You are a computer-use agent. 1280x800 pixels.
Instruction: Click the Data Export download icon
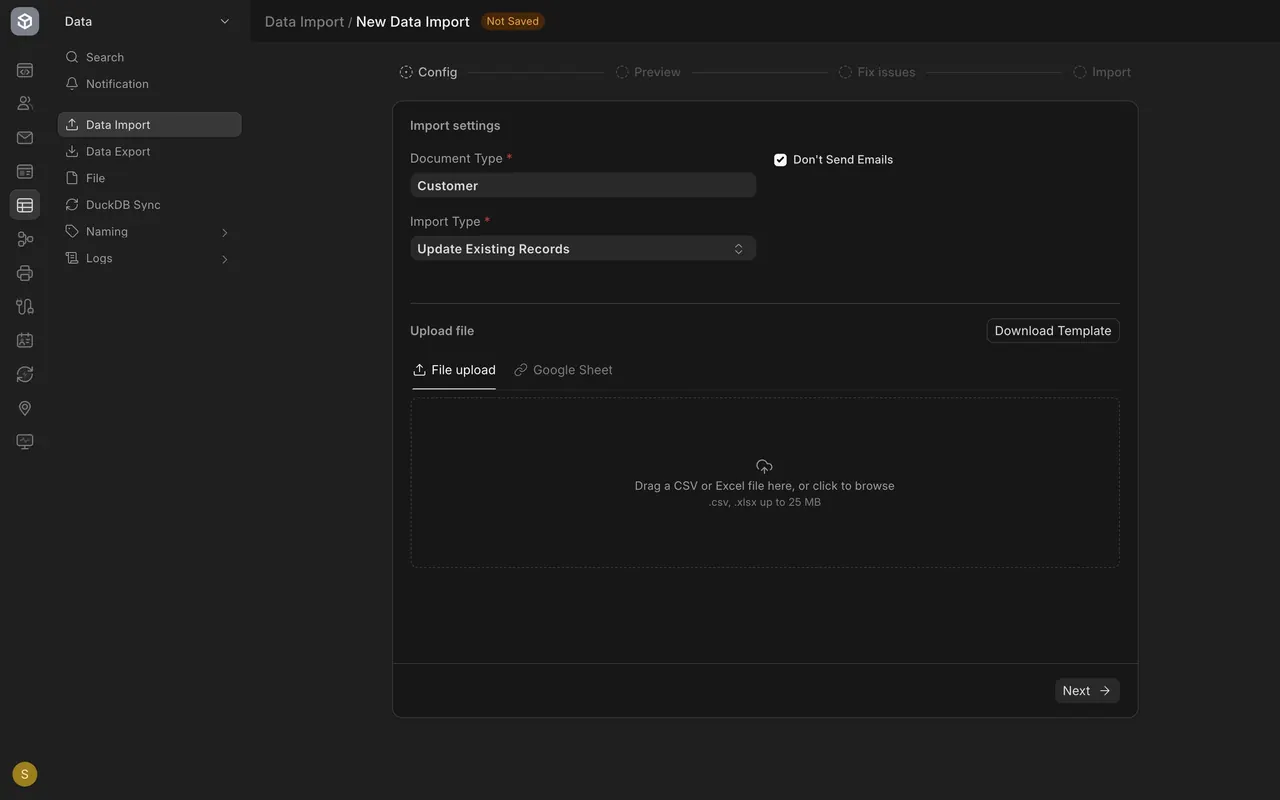[72, 151]
